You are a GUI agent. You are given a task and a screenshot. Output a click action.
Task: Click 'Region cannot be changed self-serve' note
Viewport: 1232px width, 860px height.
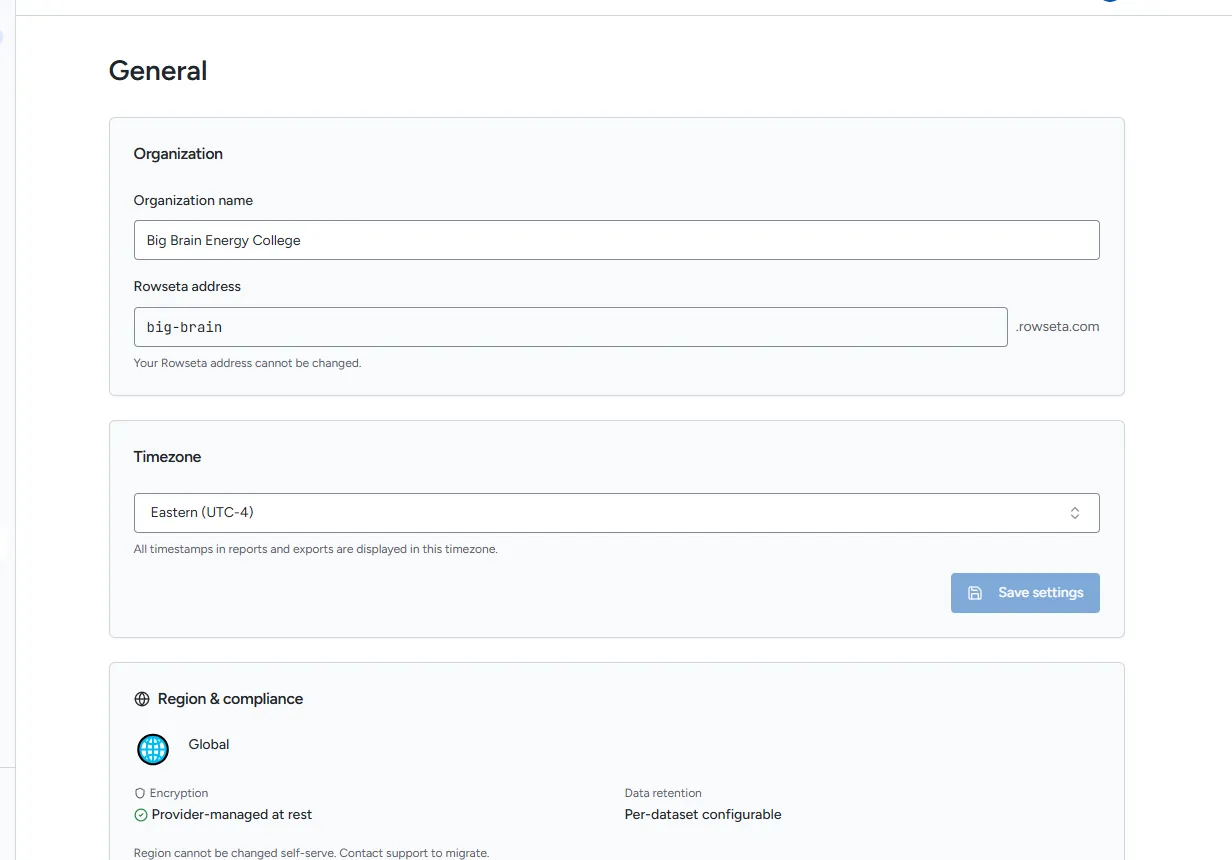(311, 853)
